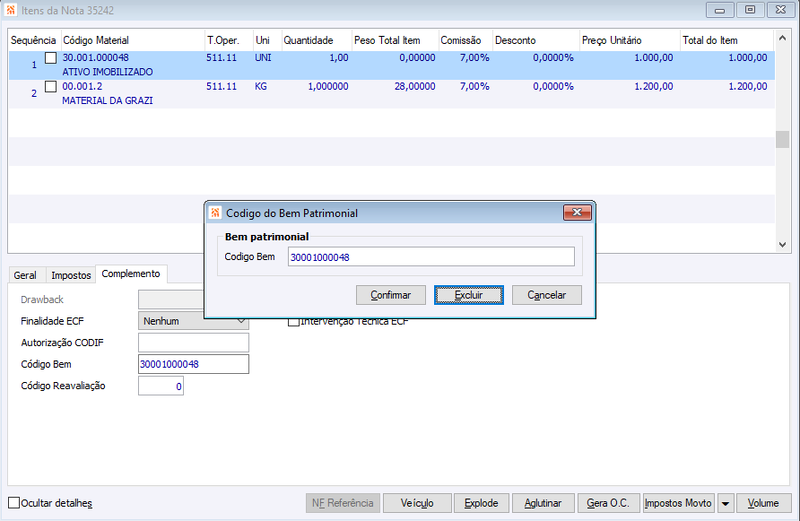
Task: Enable the Ocultar detalhes checkbox
Action: [14, 503]
